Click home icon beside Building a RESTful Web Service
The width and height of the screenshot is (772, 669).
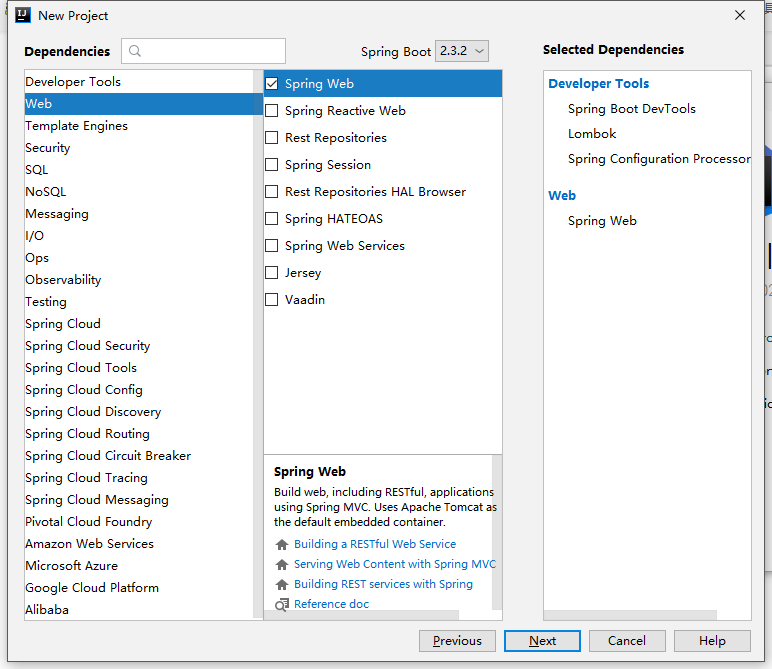282,545
